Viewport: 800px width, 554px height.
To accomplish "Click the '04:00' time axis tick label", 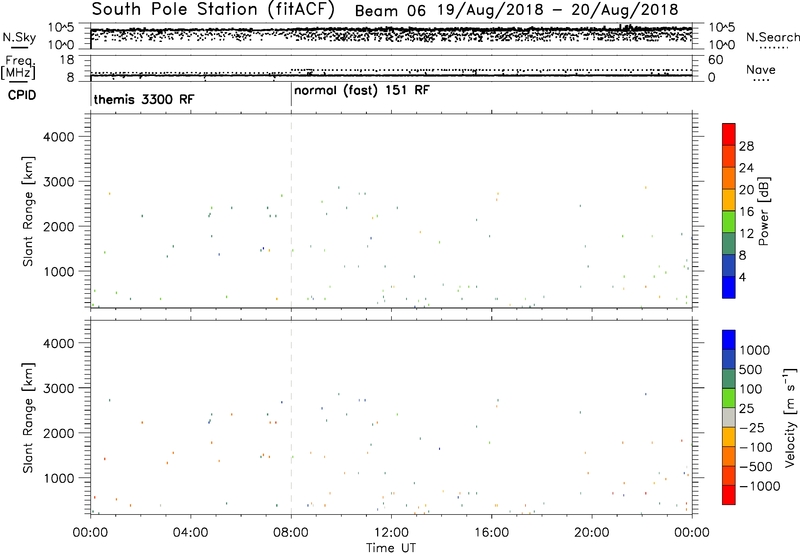I will (191, 533).
